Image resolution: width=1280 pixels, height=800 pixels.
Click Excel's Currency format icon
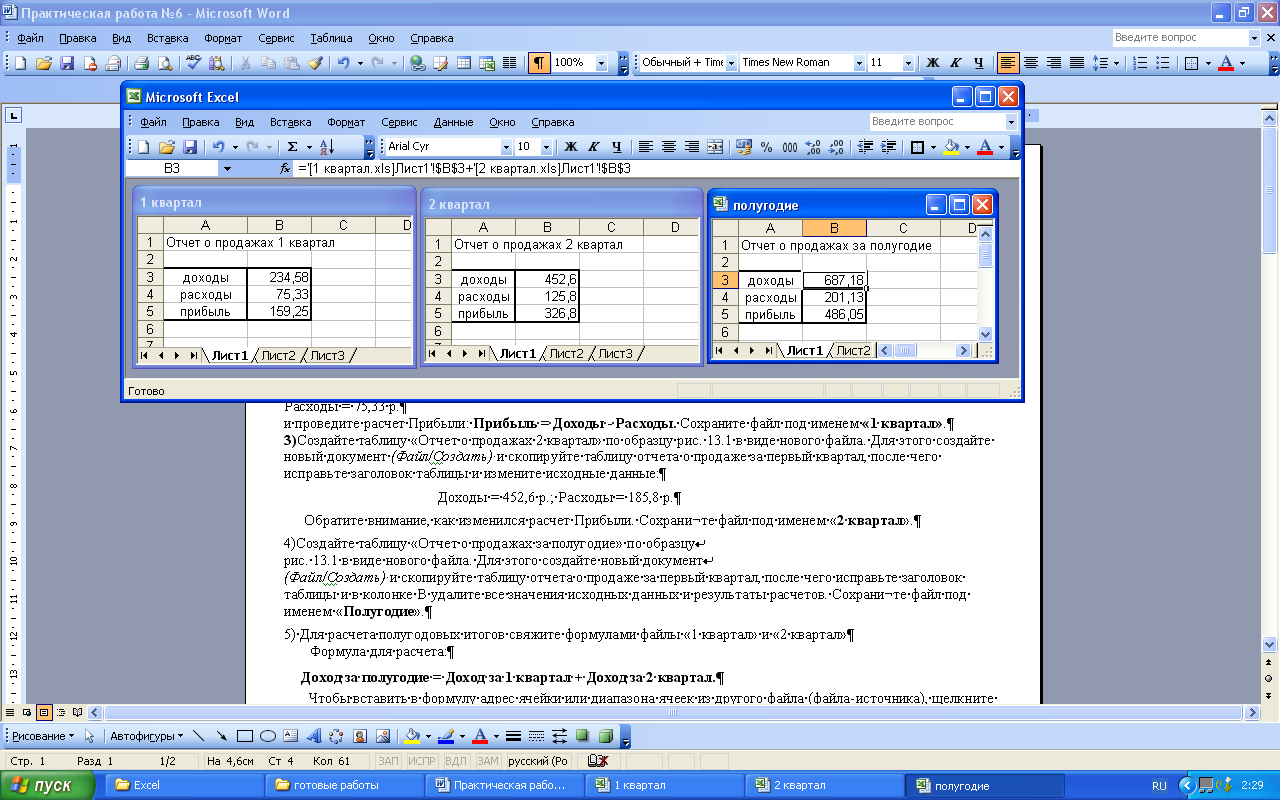pos(743,147)
